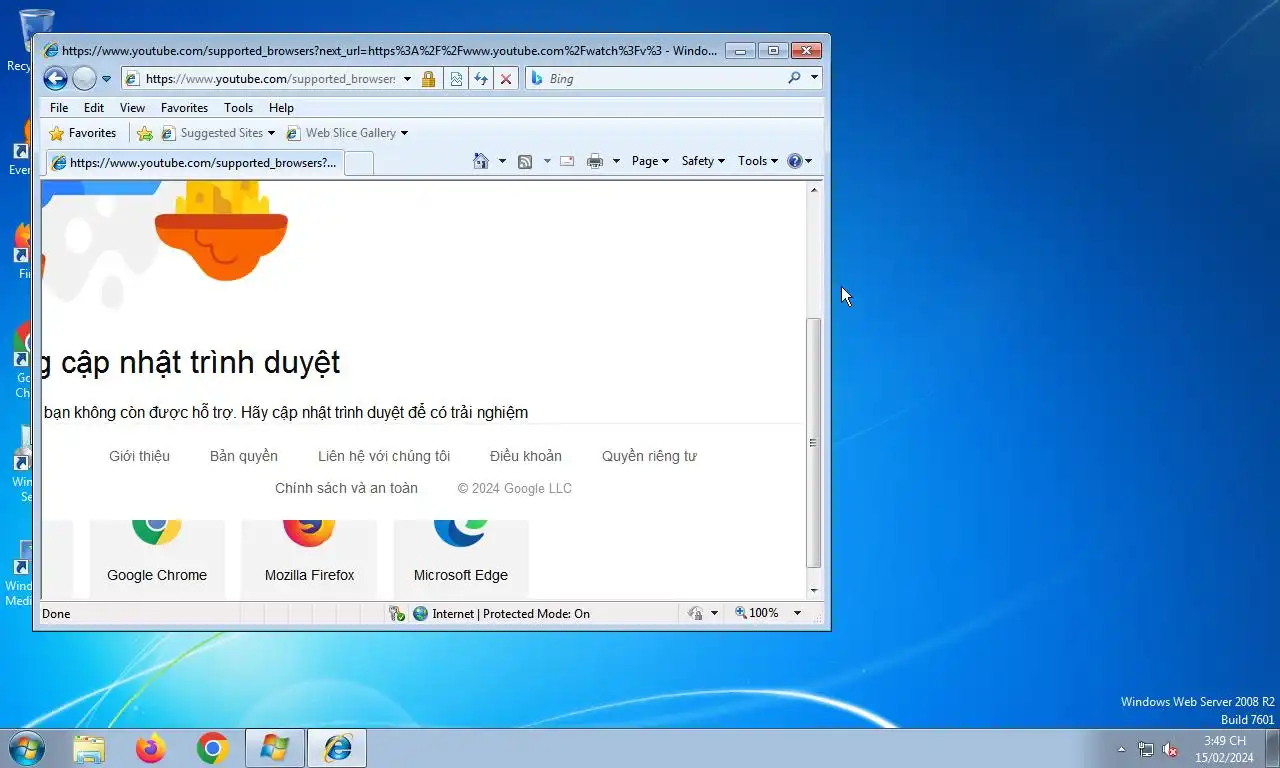Click the Print icon
Screen dimensions: 1280x768
point(595,161)
